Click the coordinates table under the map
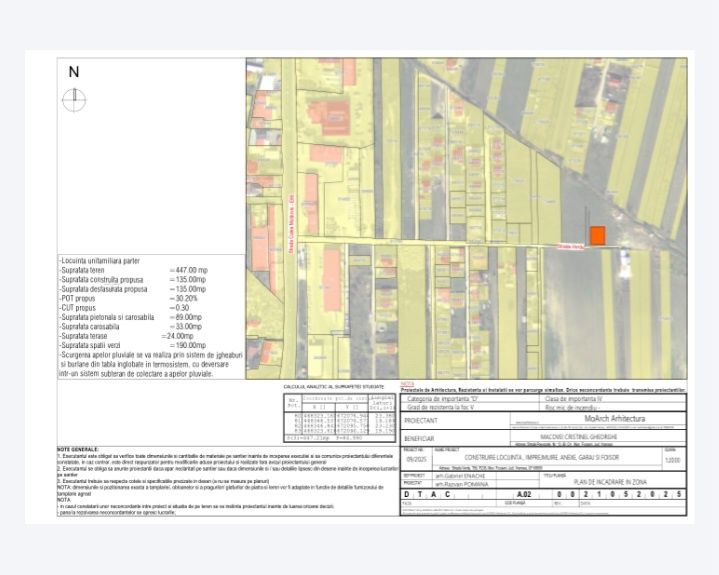Screen dimensions: 719x575 pos(339,418)
